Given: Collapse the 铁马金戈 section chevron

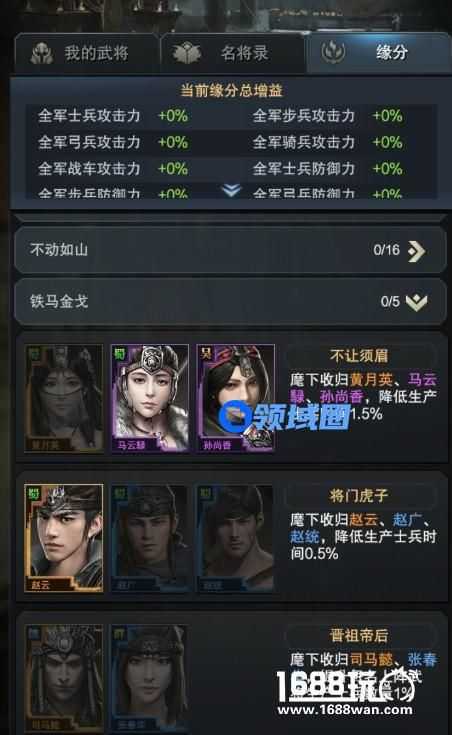Looking at the screenshot, I should click(416, 302).
